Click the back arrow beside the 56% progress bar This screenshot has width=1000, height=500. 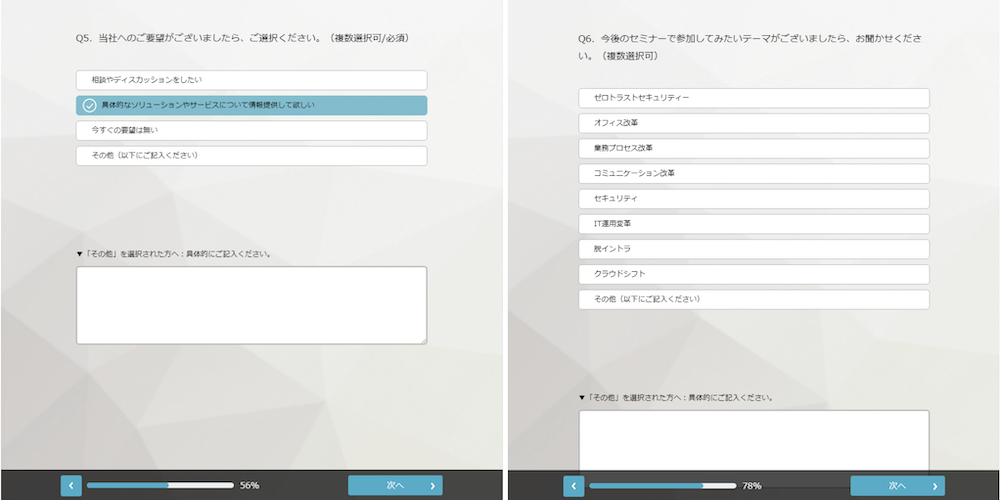[x=71, y=486]
